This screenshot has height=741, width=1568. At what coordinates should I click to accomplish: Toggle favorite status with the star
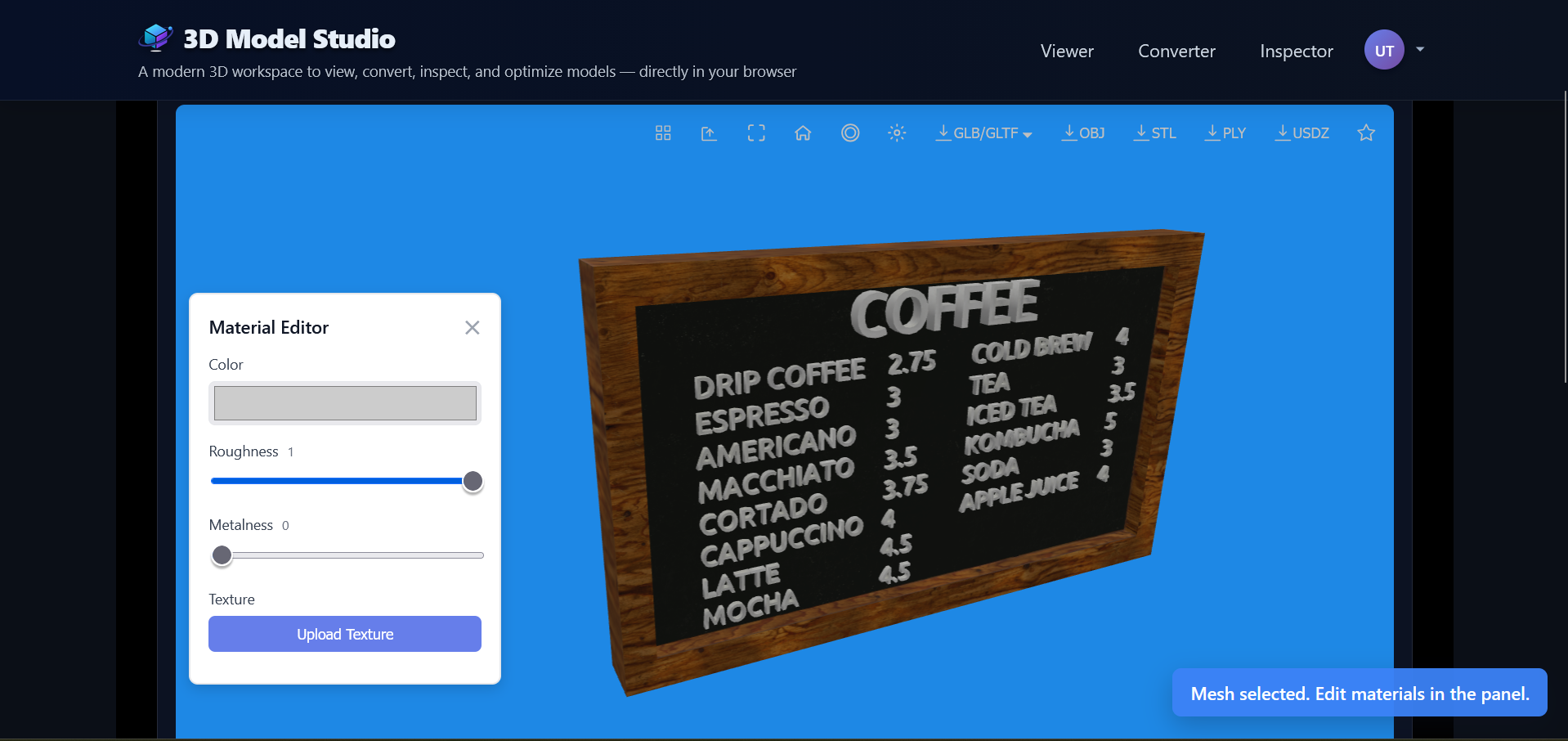pos(1365,132)
